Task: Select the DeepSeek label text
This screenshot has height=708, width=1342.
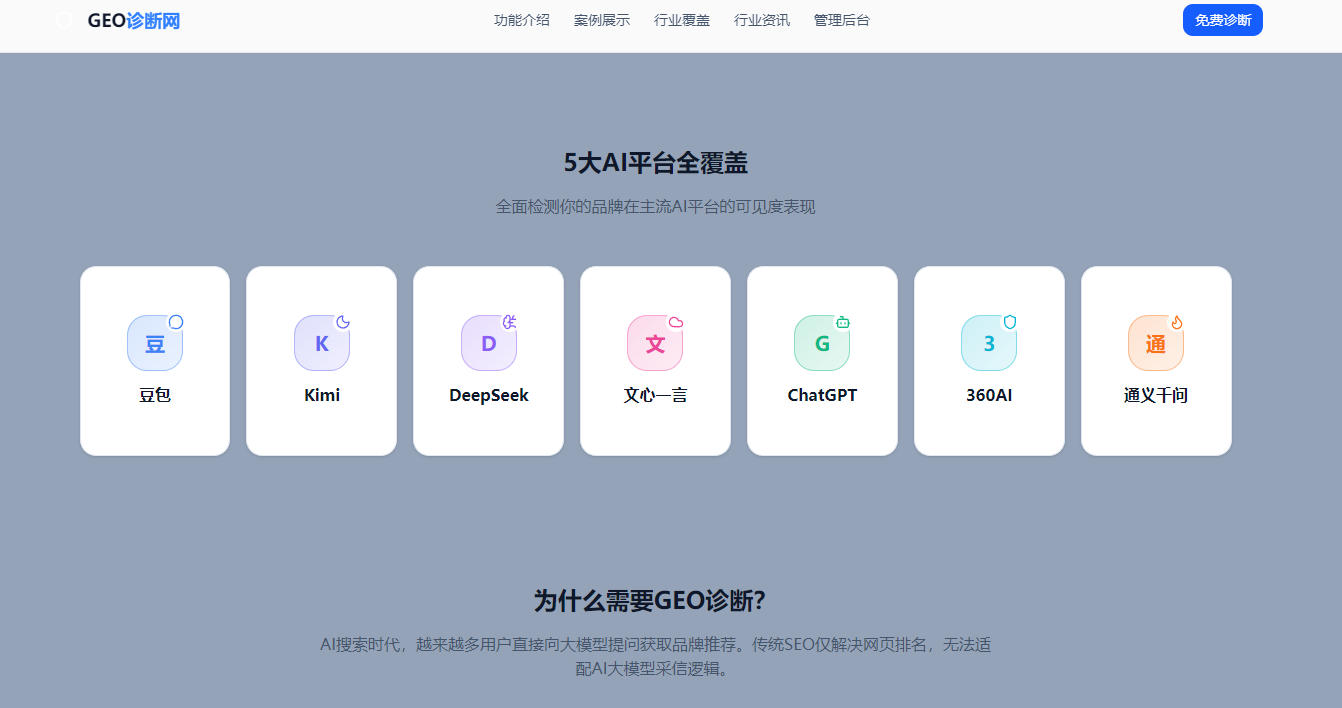Action: pyautogui.click(x=489, y=395)
